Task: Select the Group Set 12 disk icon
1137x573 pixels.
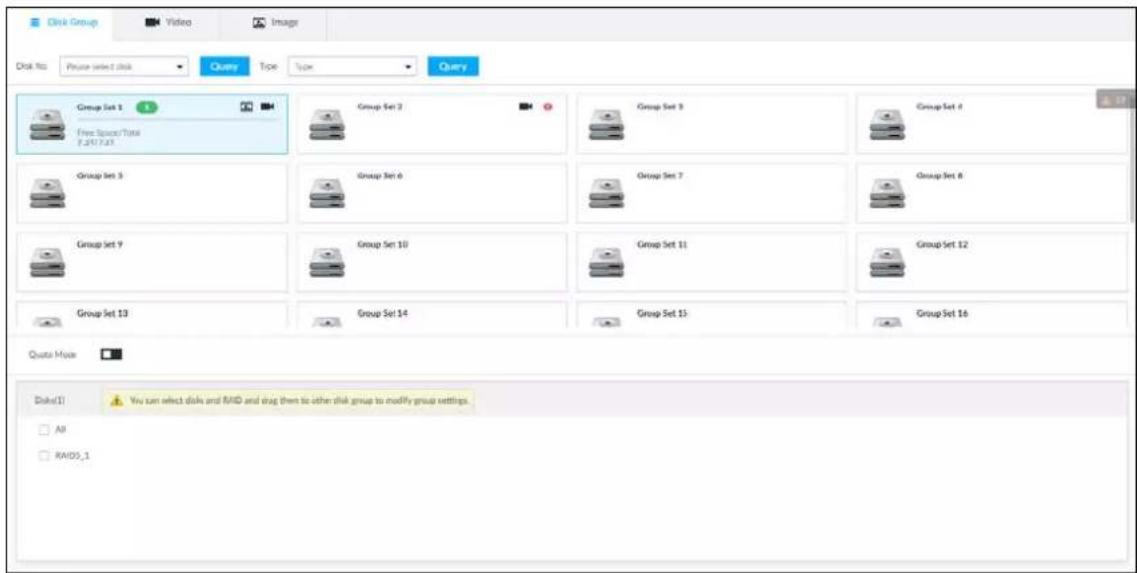Action: [887, 262]
